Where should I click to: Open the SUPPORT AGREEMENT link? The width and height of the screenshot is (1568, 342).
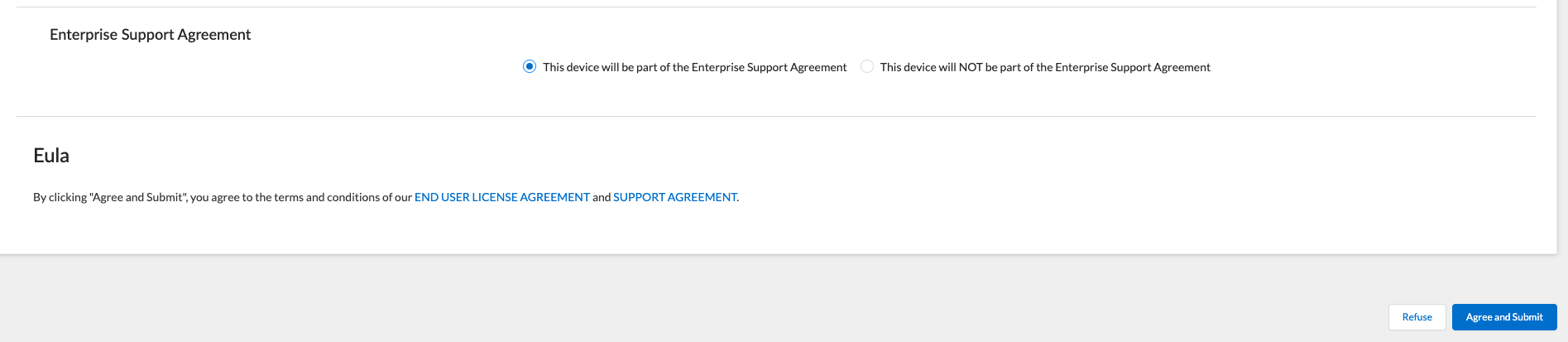click(674, 197)
